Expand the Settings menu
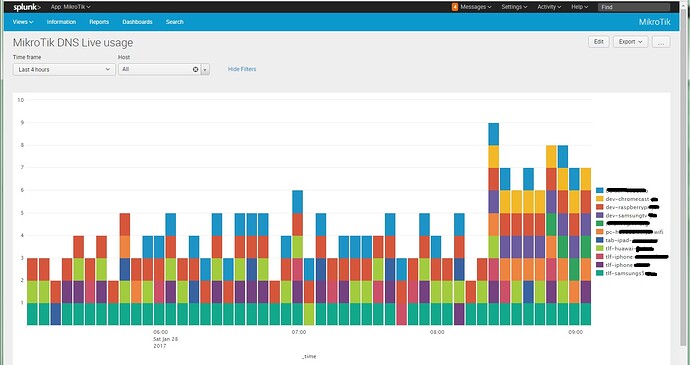The width and height of the screenshot is (690, 365). click(x=514, y=7)
